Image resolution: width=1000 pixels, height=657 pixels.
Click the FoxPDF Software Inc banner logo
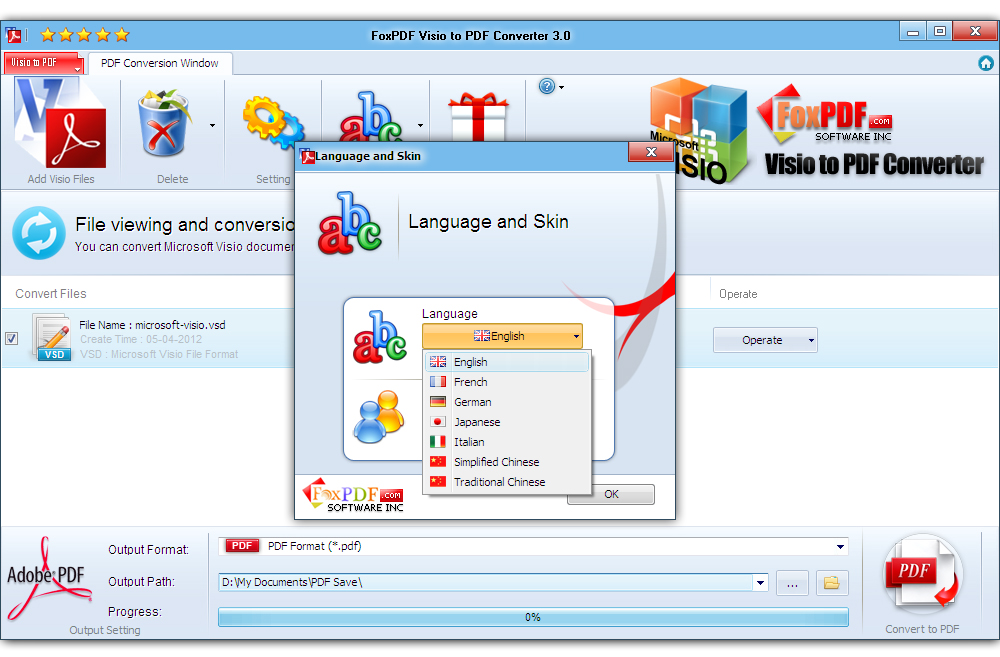824,115
